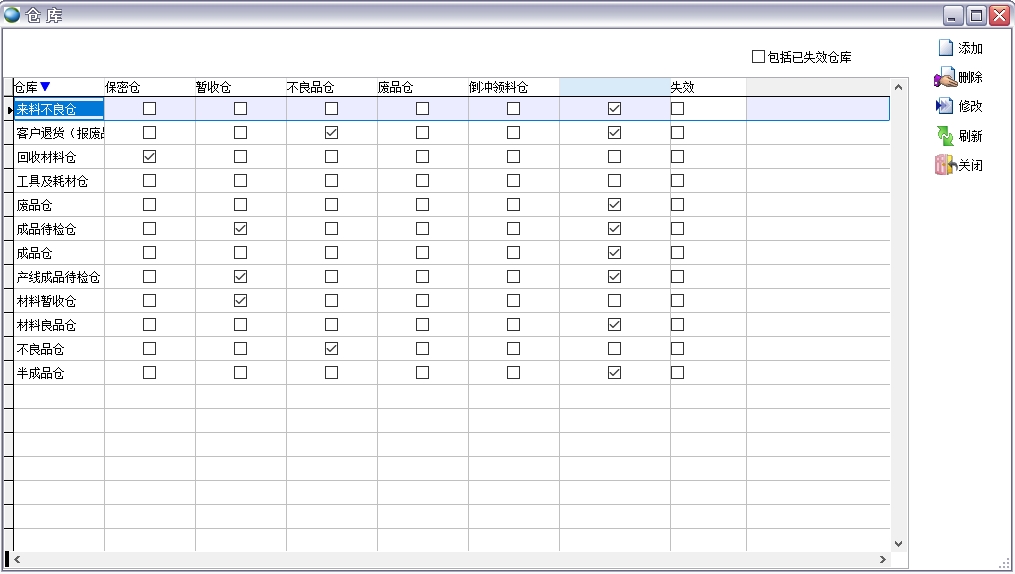1015x574 pixels.
Task: Maximize the 仓库 window
Action: pyautogui.click(x=976, y=14)
